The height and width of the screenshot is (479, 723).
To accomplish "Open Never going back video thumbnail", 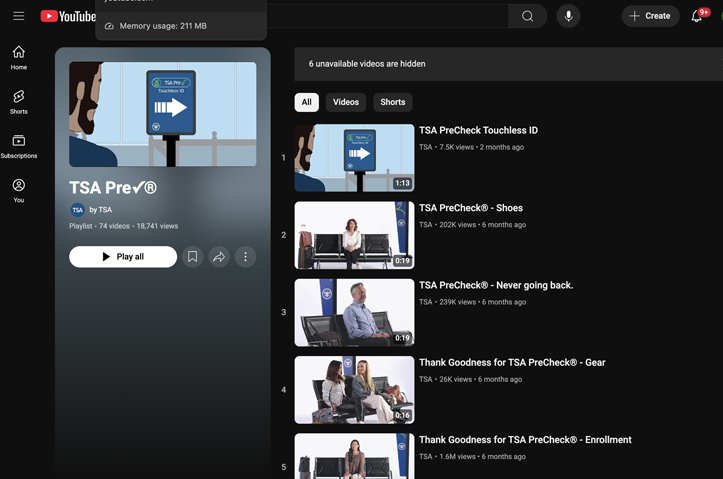I will pos(355,313).
